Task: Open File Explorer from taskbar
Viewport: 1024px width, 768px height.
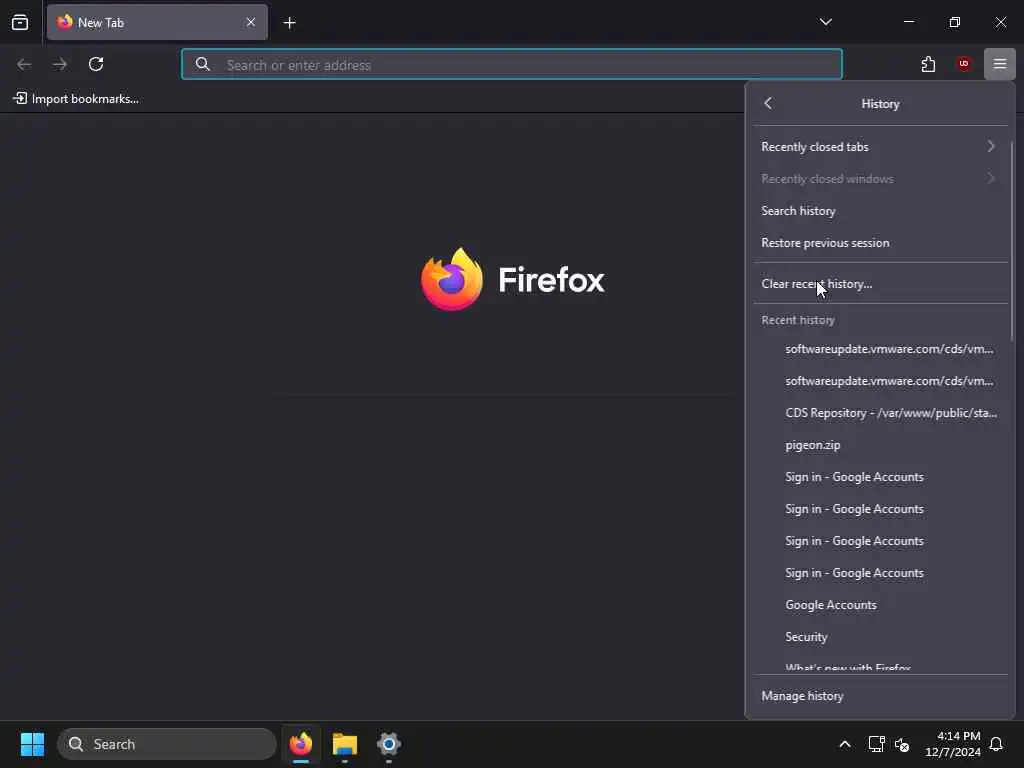Action: [x=345, y=744]
